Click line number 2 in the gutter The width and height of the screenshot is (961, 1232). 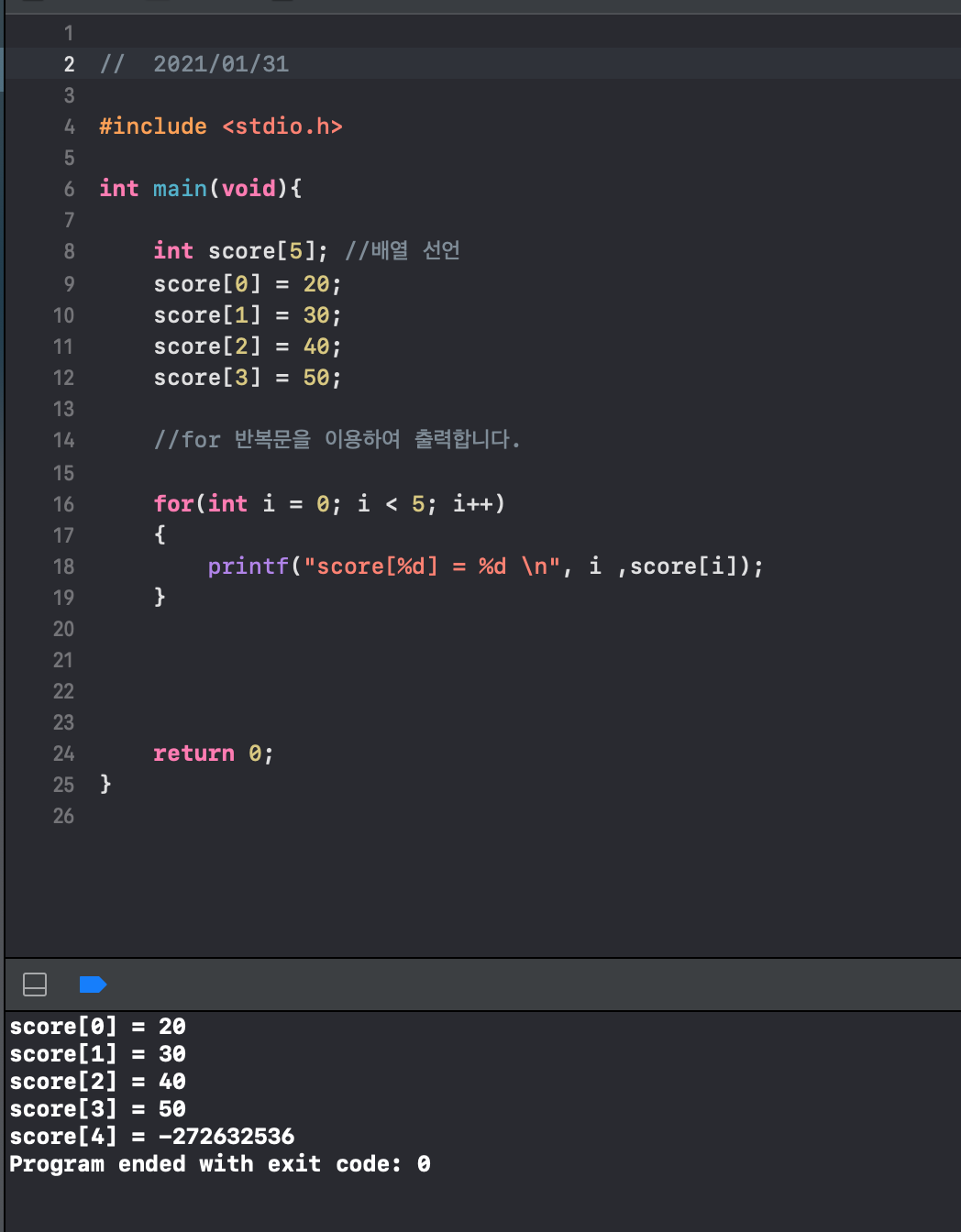[69, 64]
